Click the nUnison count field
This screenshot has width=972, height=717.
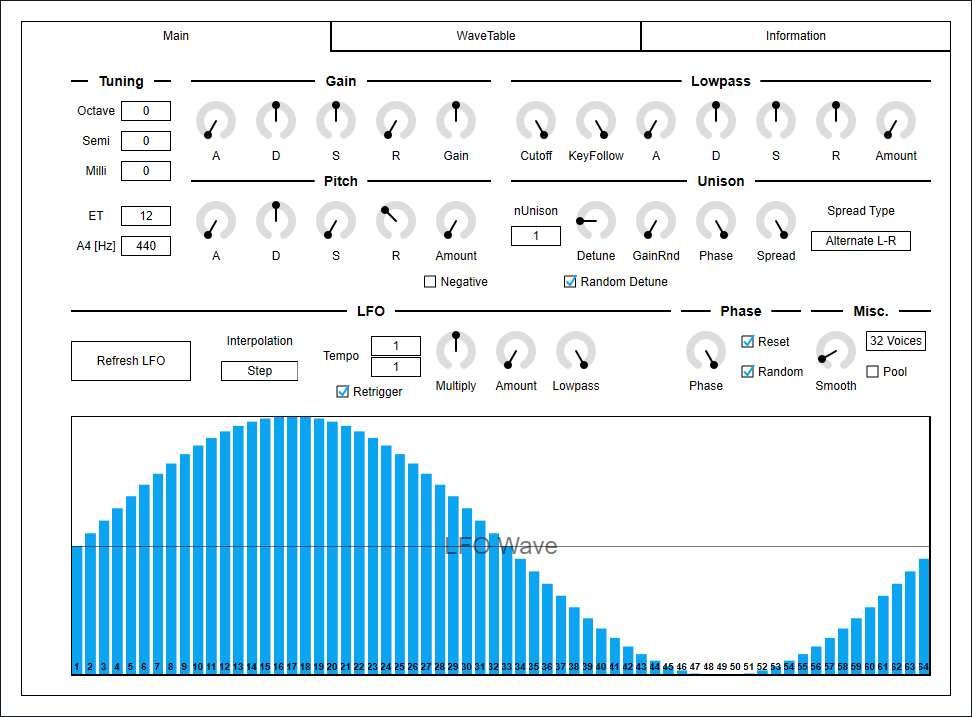point(536,235)
